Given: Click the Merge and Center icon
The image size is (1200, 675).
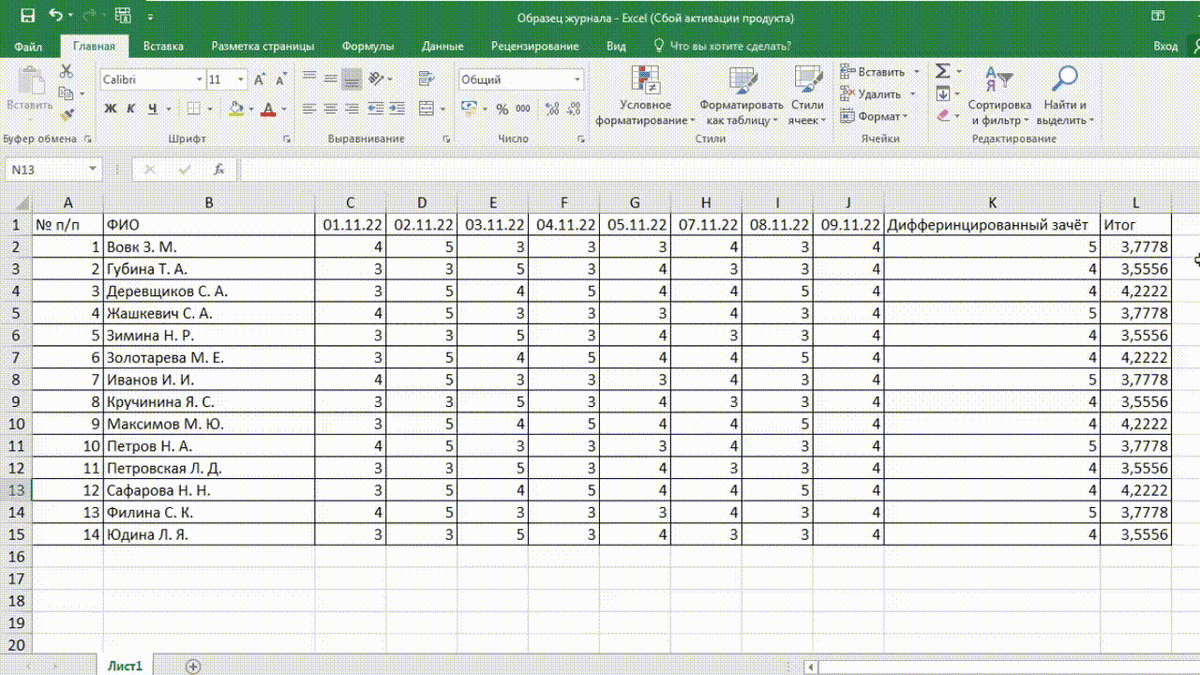Looking at the screenshot, I should (427, 109).
